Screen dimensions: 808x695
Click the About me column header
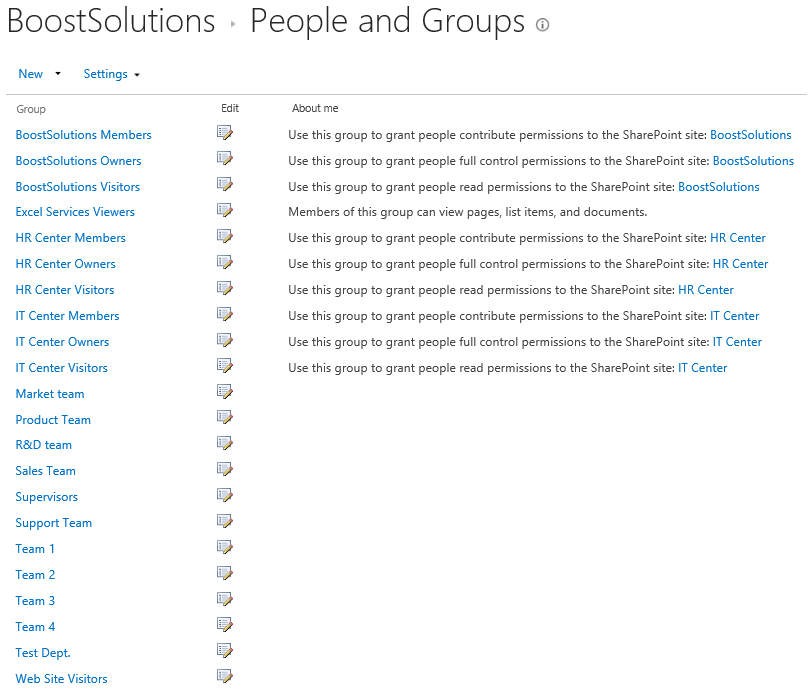click(x=315, y=108)
